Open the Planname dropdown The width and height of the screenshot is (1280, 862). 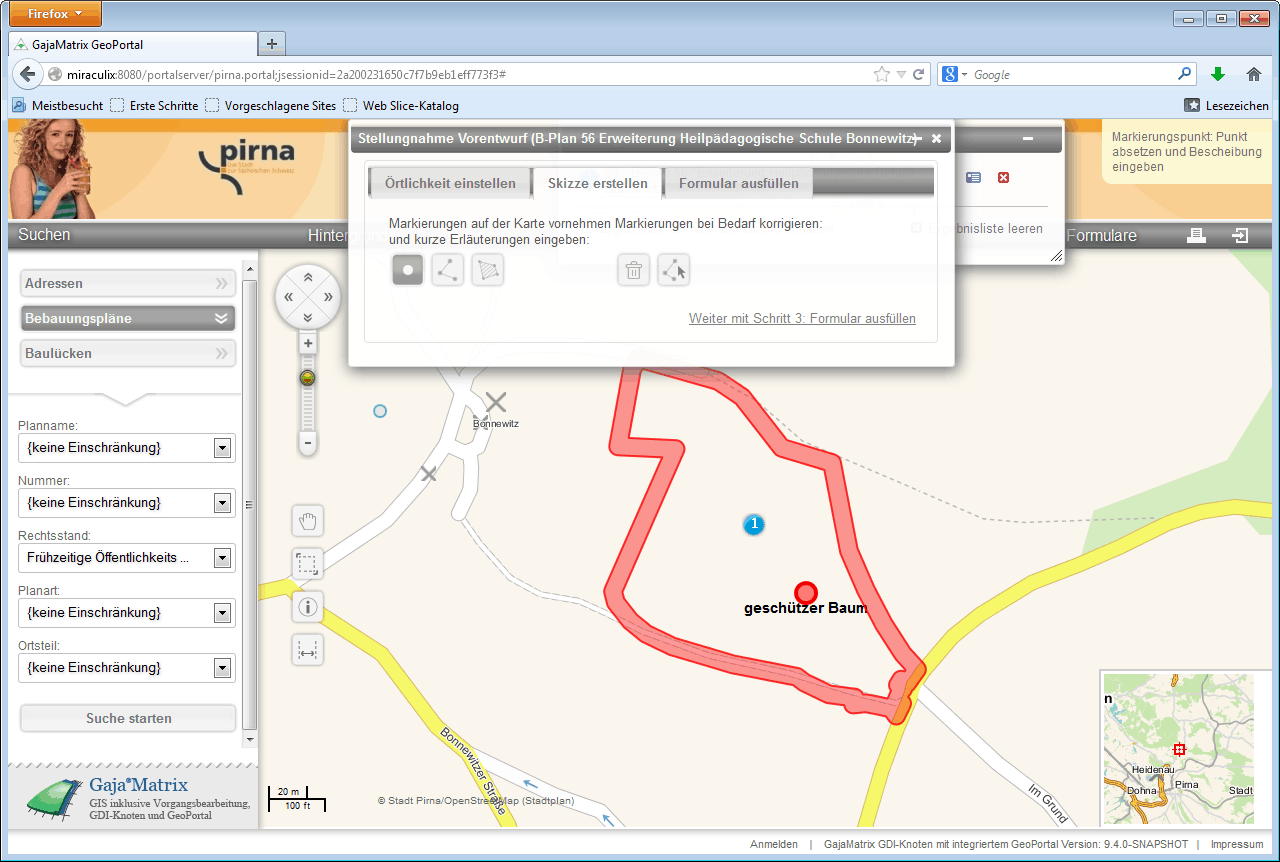[x=222, y=448]
